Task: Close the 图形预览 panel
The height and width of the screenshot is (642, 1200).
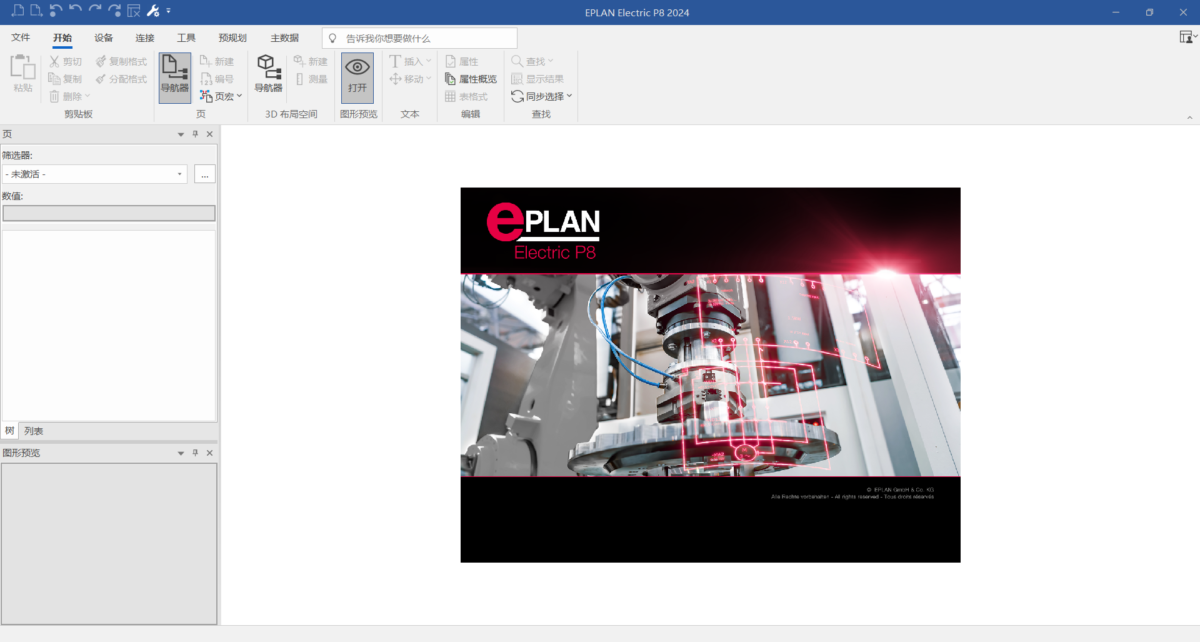Action: [x=210, y=453]
